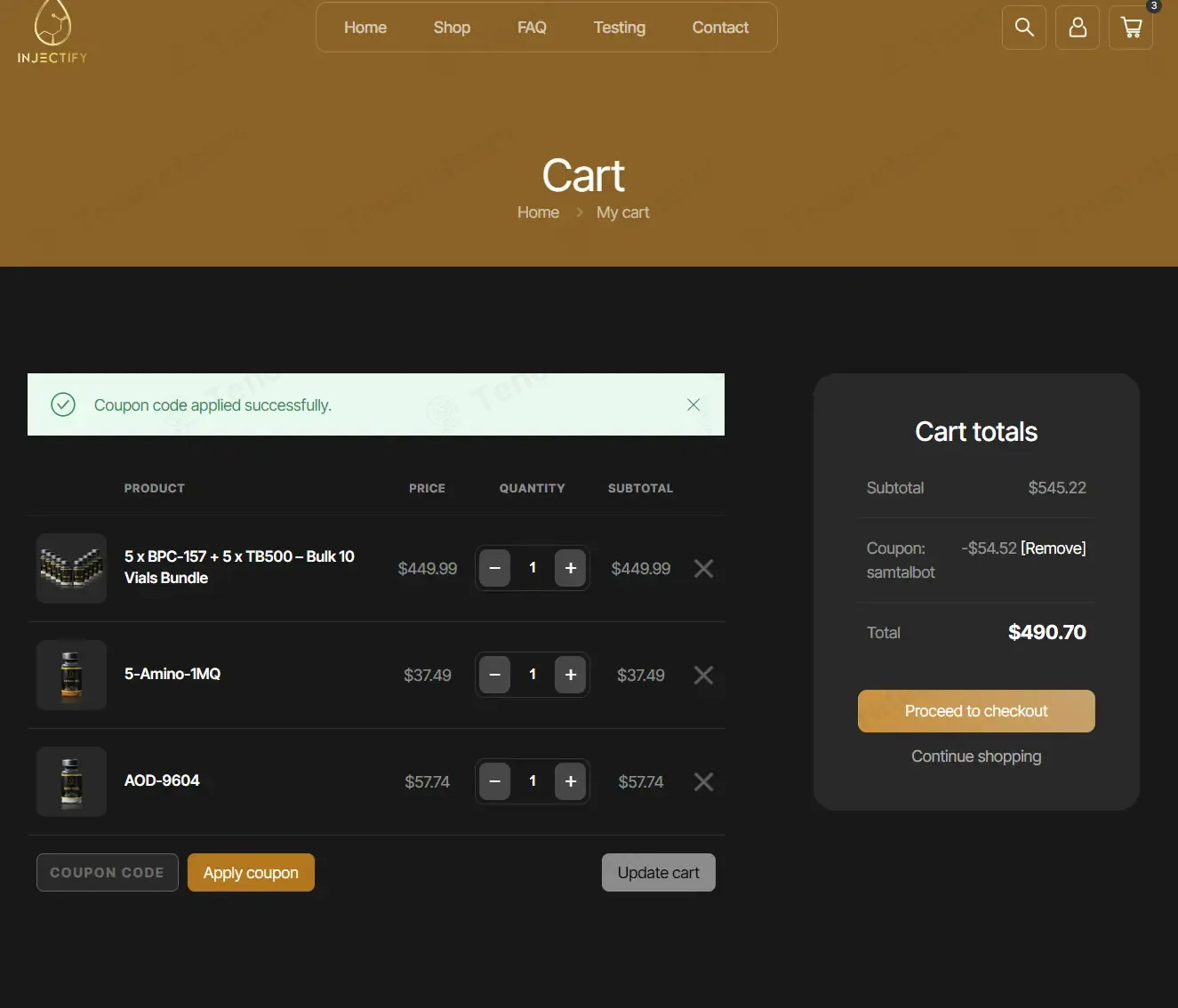This screenshot has width=1178, height=1008.
Task: Select quantity field for AOD-9604
Action: tap(533, 781)
